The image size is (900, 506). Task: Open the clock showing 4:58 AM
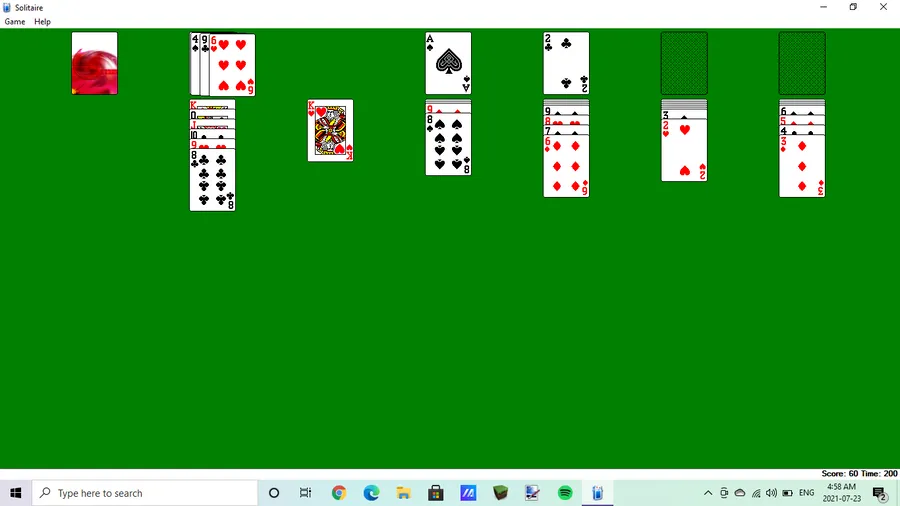coord(842,493)
